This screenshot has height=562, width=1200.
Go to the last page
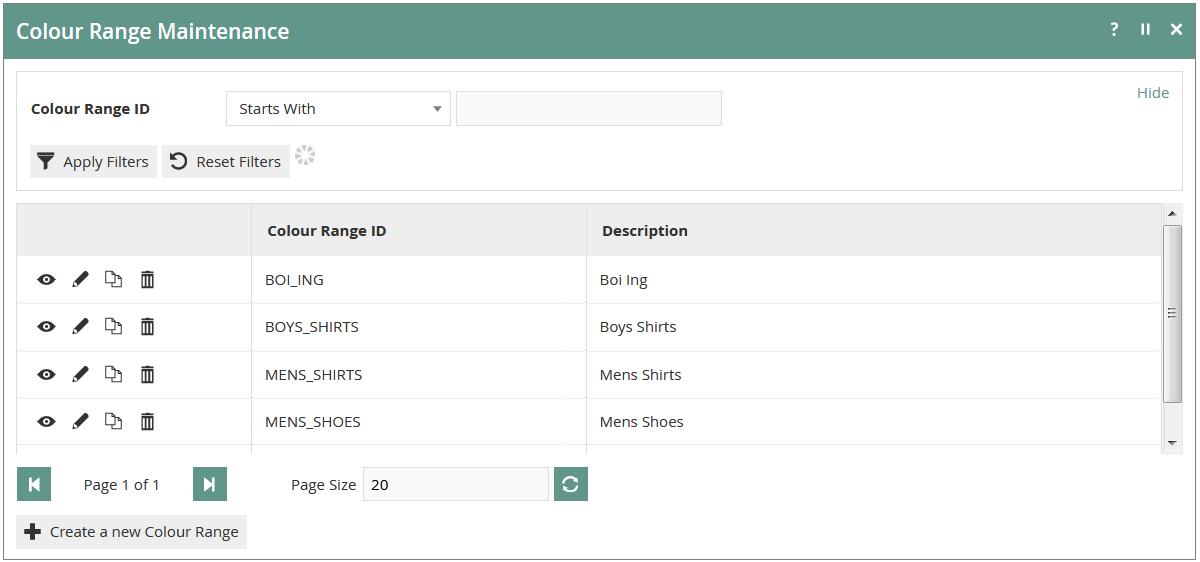point(210,484)
